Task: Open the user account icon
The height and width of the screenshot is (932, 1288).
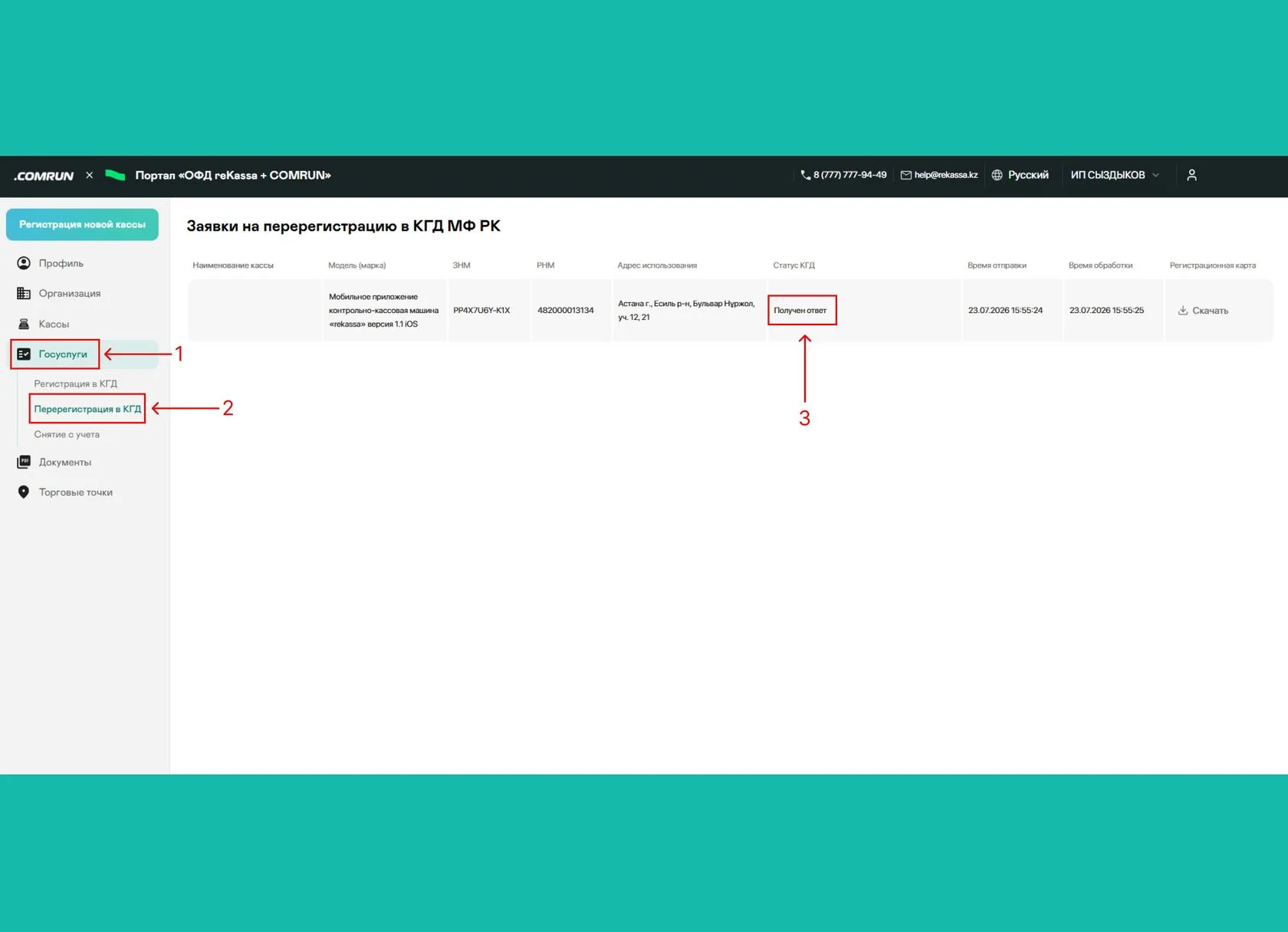Action: pos(1191,175)
